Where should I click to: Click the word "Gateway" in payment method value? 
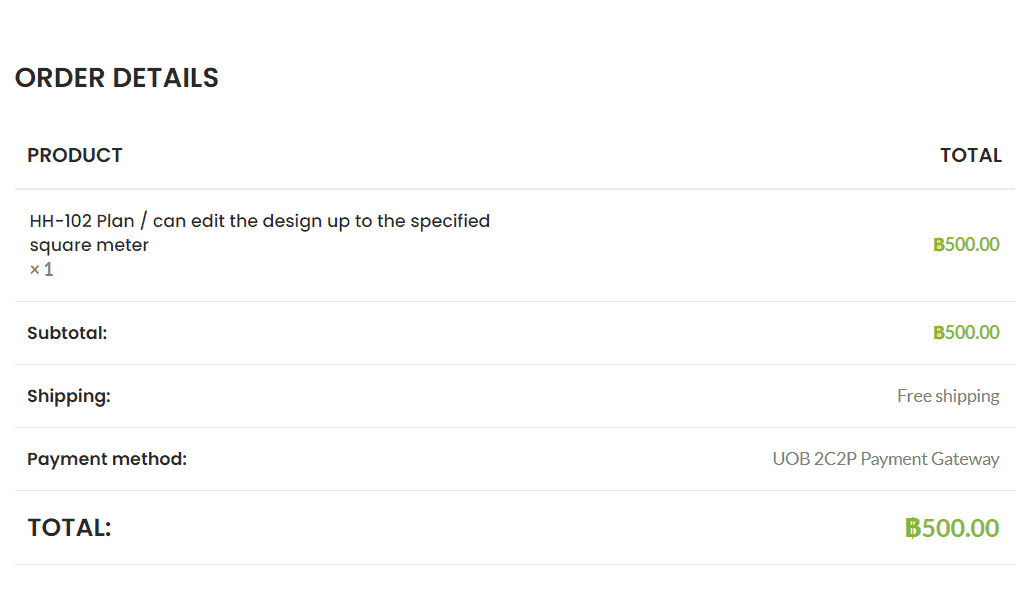[965, 459]
